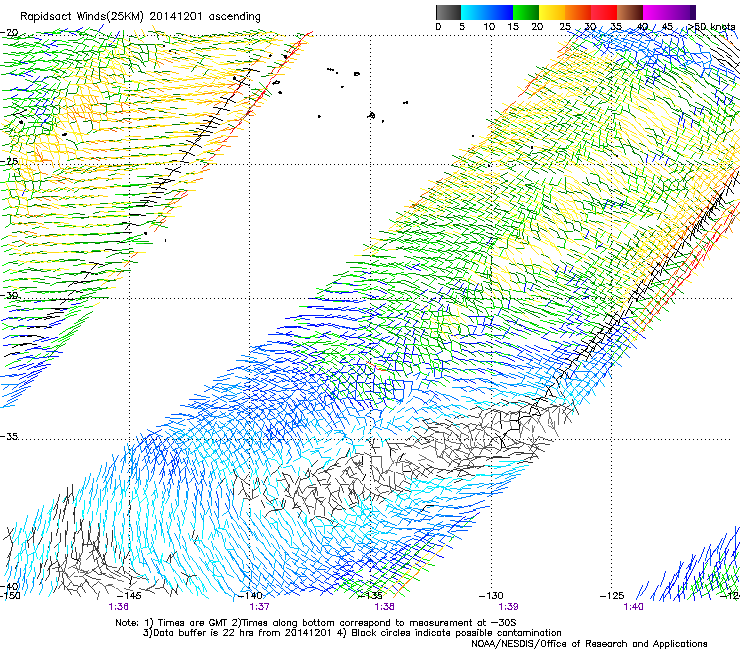Image resolution: width=740 pixels, height=650 pixels.
Task: Click the purple 45-50 knots legend swatch
Action: coord(682,12)
